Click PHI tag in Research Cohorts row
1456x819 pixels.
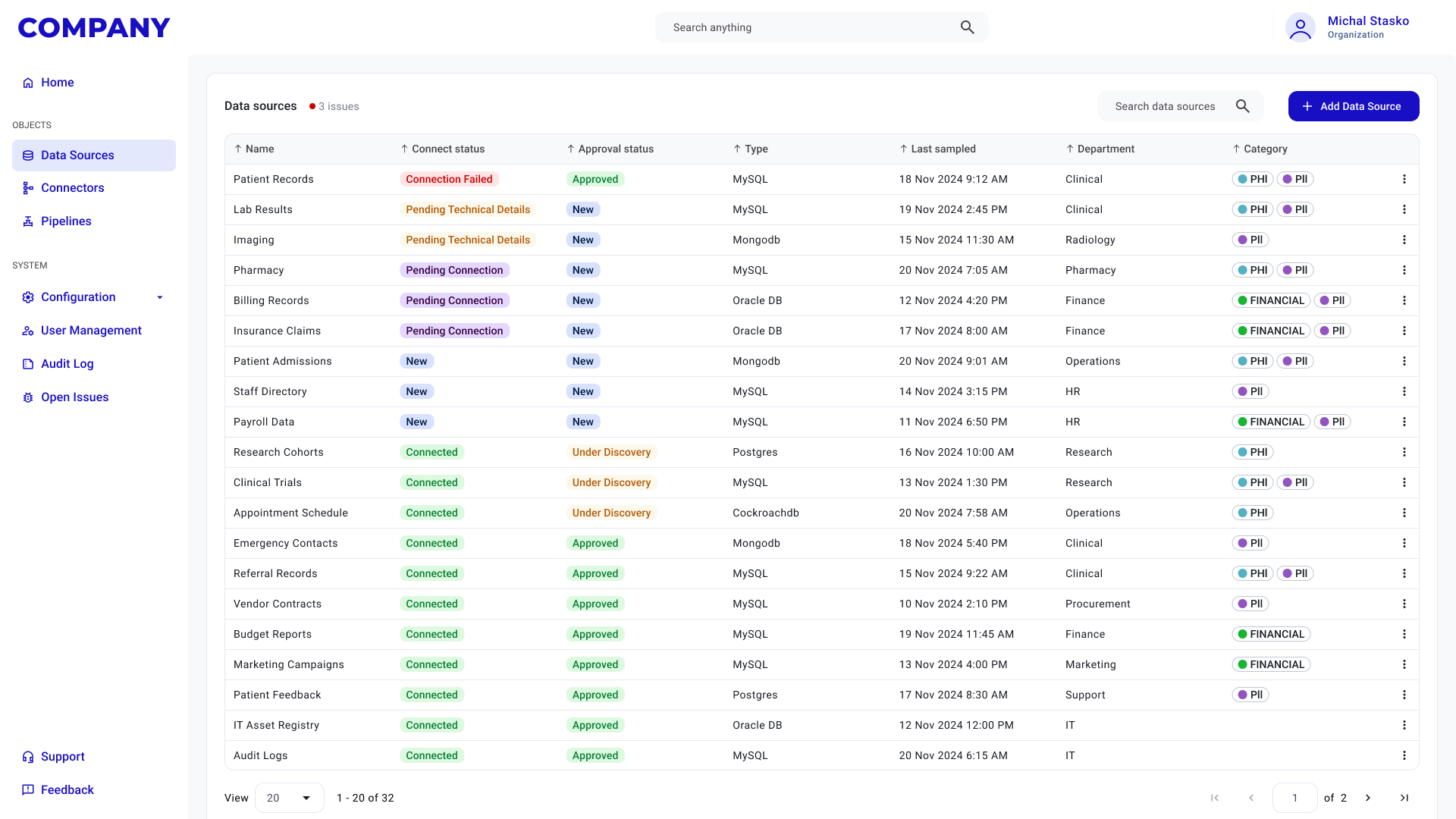pos(1253,452)
